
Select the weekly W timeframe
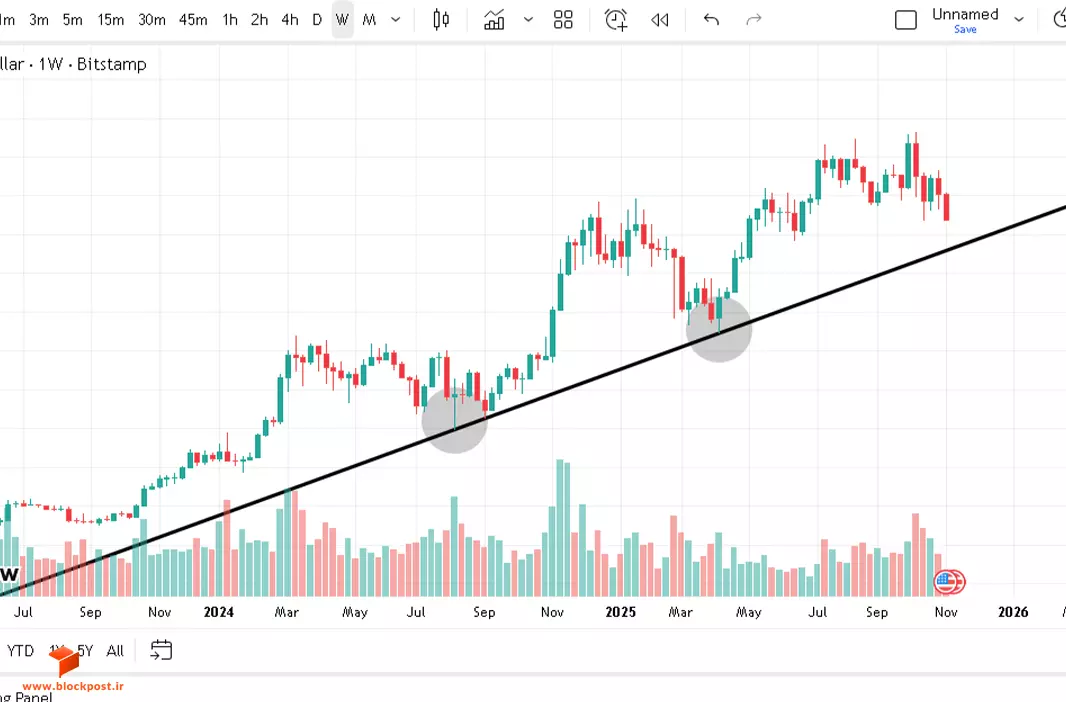342,20
